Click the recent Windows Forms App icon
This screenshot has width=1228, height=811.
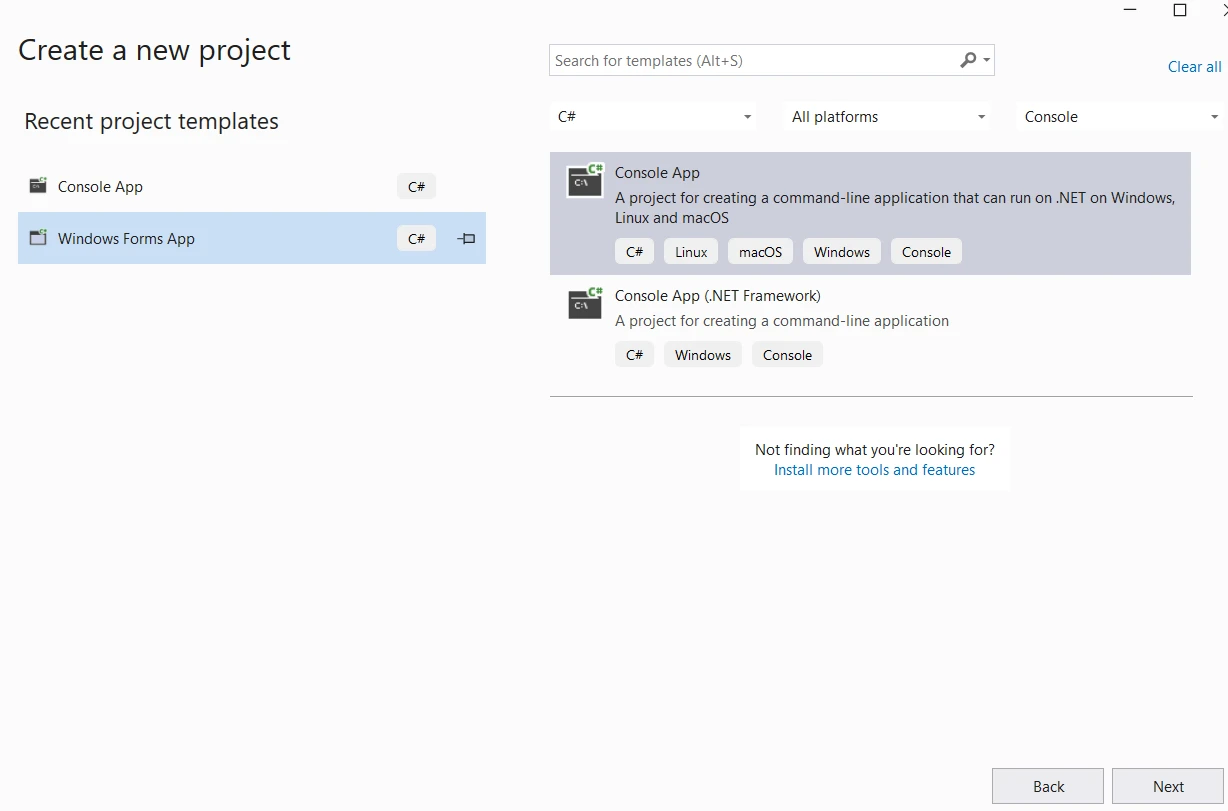click(38, 238)
